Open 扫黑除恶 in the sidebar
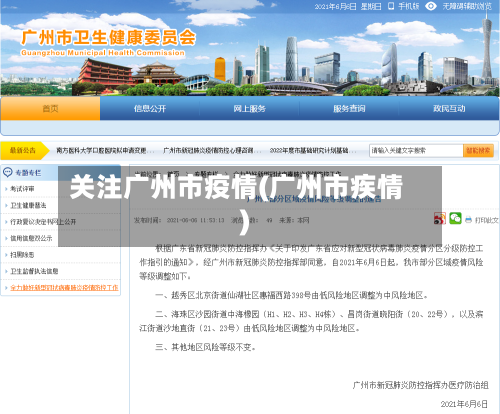 (22, 255)
